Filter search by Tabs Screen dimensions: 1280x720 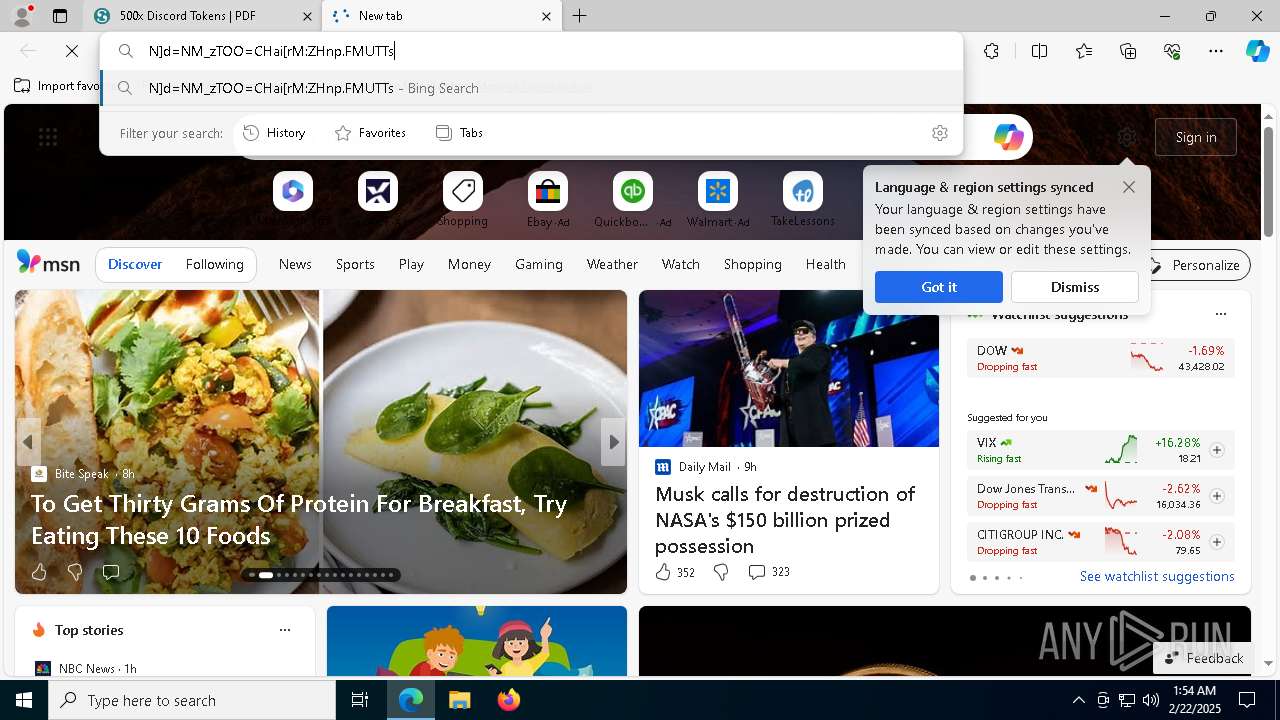(459, 133)
